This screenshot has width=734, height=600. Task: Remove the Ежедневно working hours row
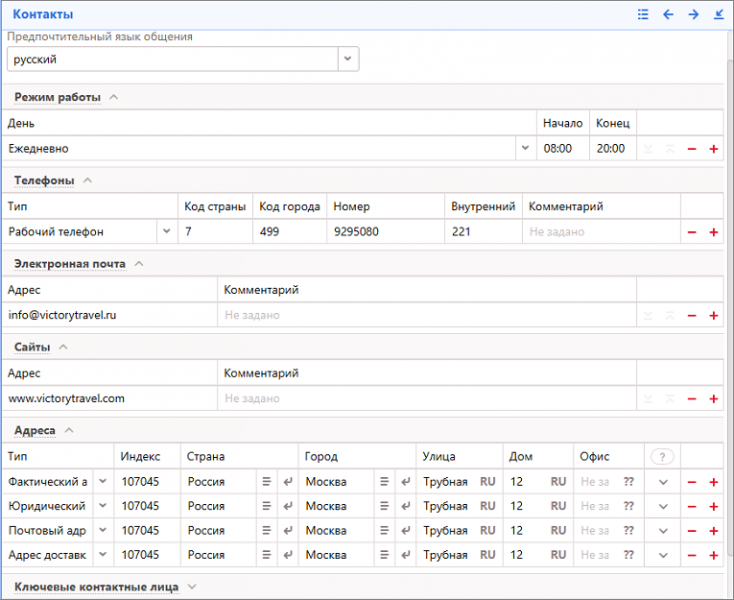tap(691, 149)
